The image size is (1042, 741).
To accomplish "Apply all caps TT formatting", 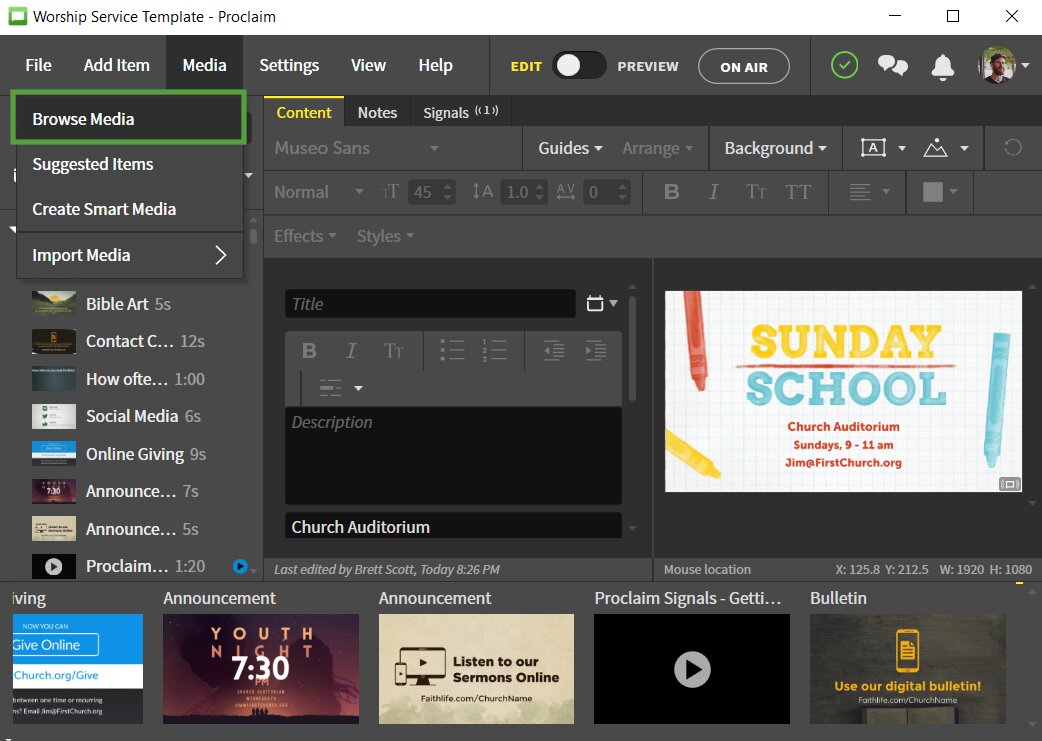I will (798, 192).
